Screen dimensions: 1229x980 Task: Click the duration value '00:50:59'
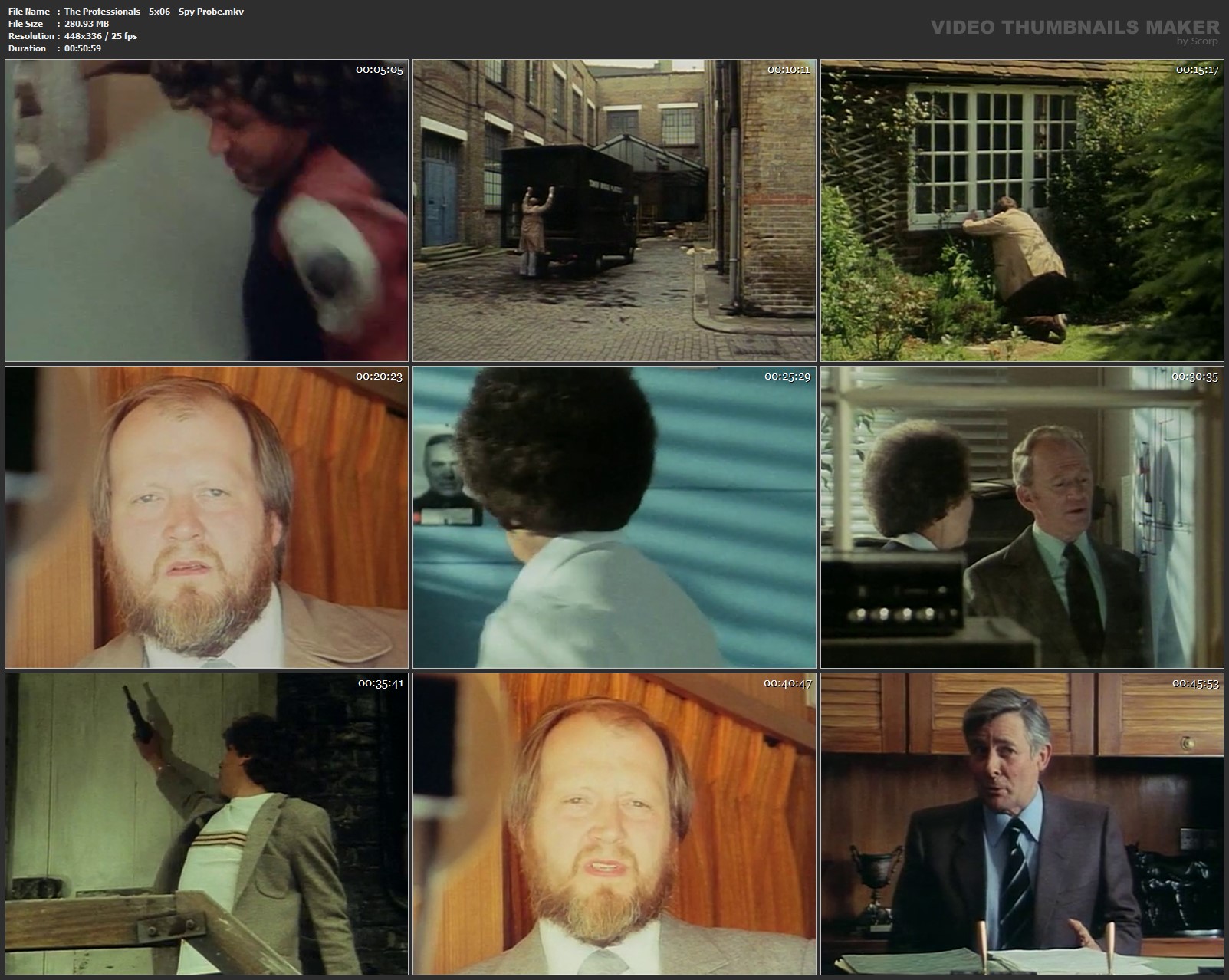(x=83, y=48)
